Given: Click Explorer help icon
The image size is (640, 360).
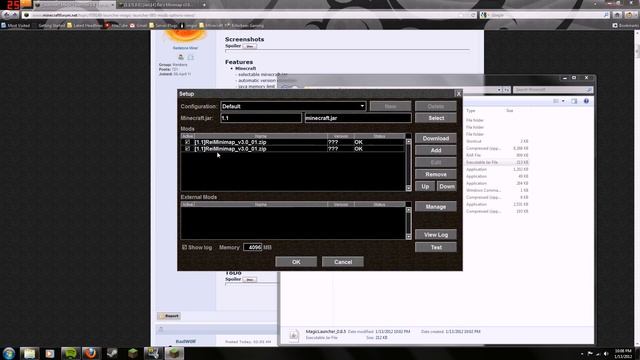Looking at the screenshot, I should 586,101.
